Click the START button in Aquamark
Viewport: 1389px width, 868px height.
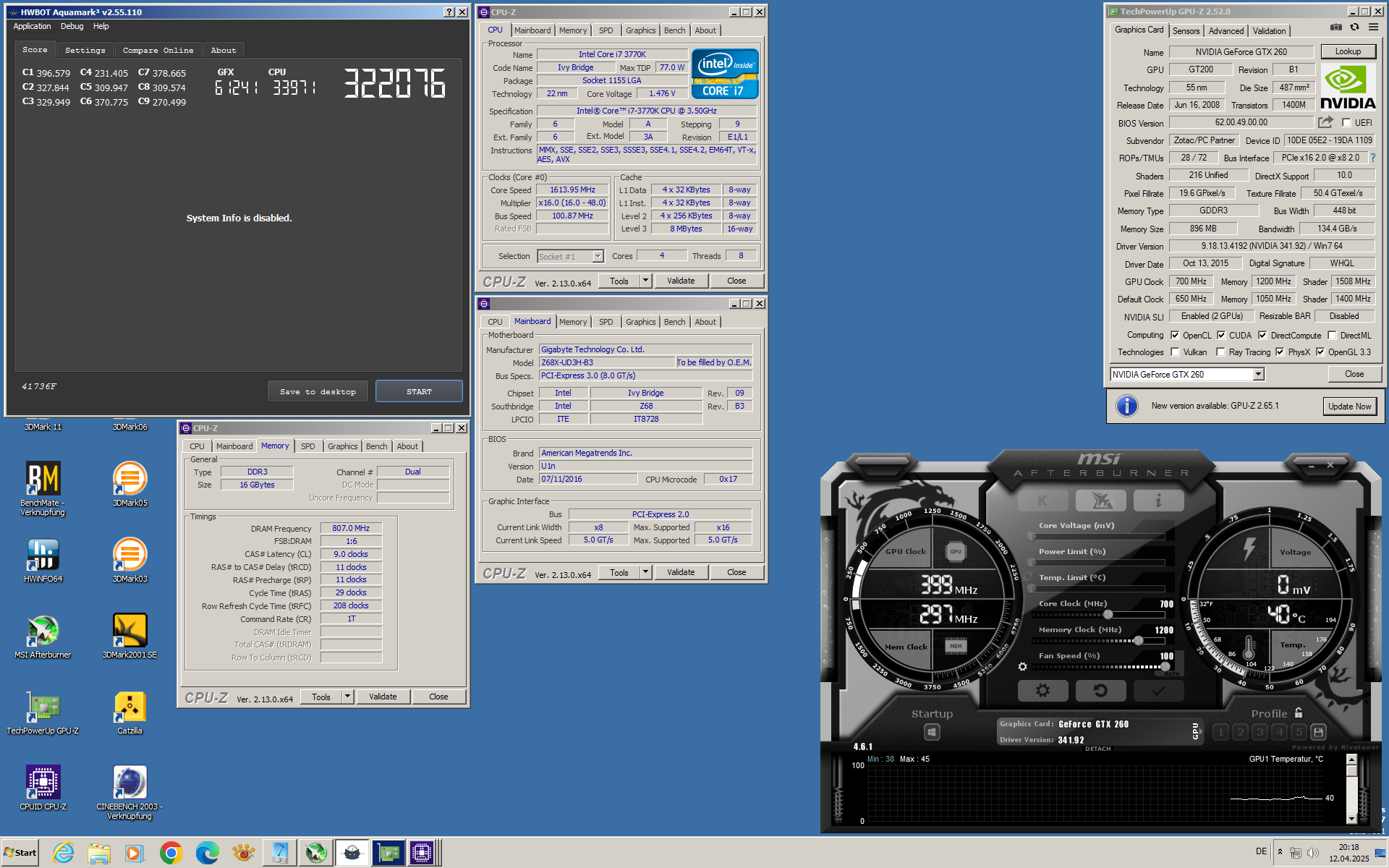[419, 391]
